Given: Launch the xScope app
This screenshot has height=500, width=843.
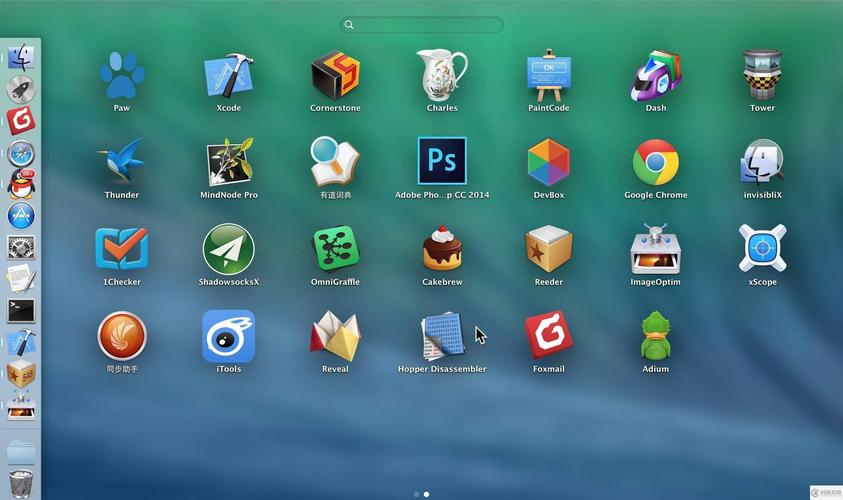Looking at the screenshot, I should 762,248.
